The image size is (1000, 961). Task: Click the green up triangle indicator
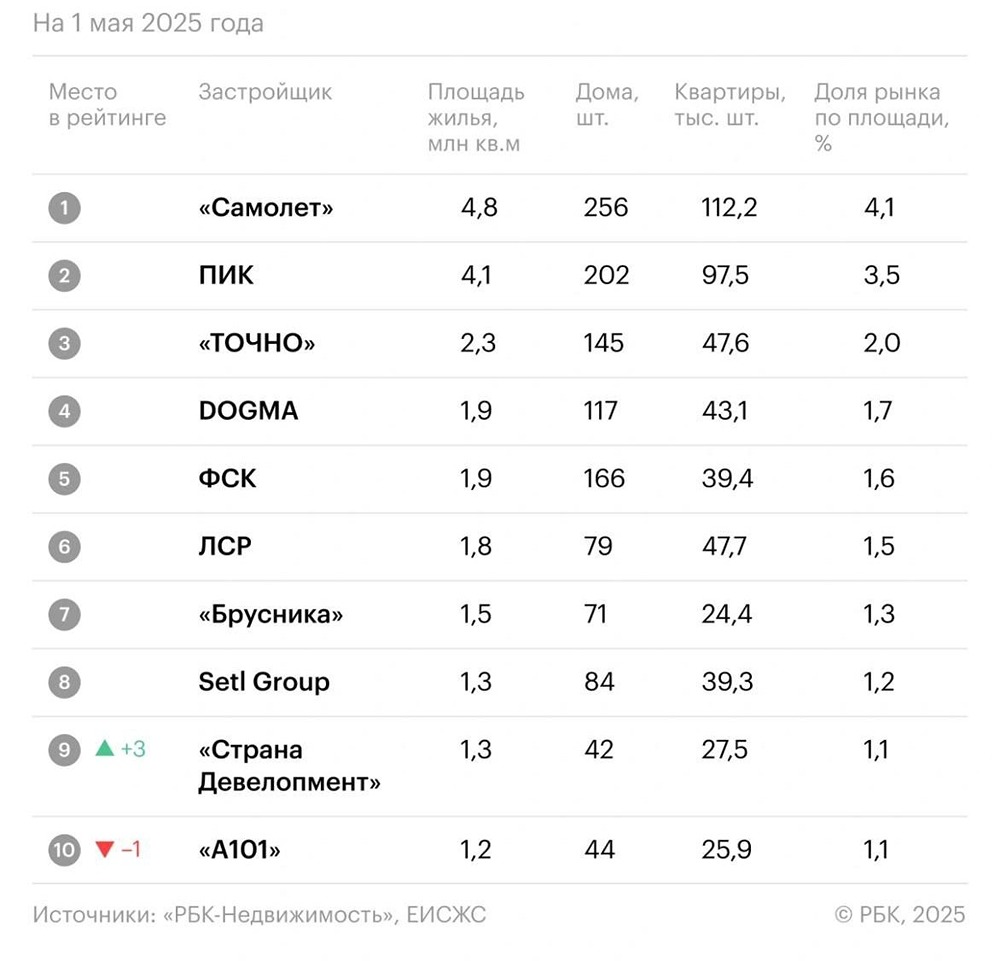click(105, 748)
